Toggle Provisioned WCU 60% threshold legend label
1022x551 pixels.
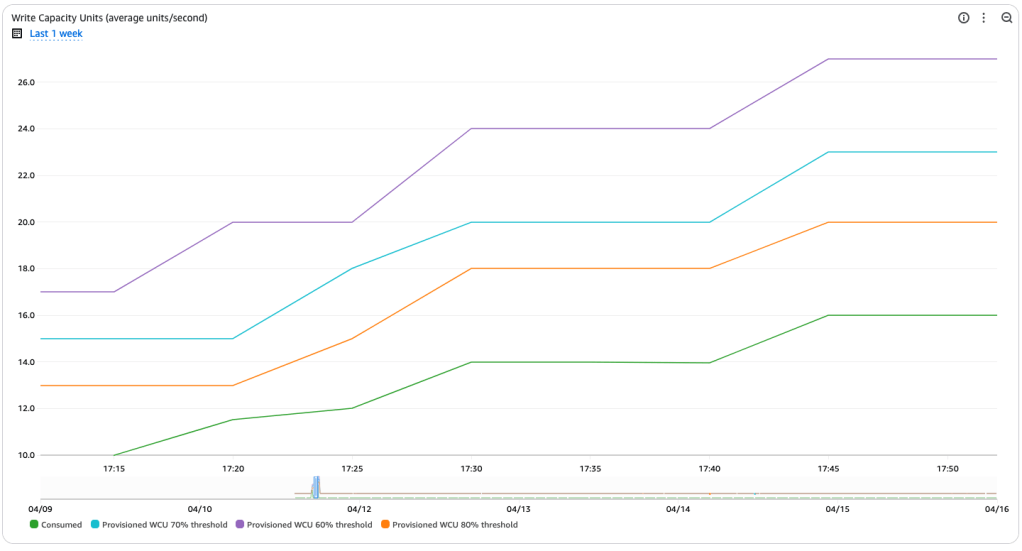(x=309, y=524)
